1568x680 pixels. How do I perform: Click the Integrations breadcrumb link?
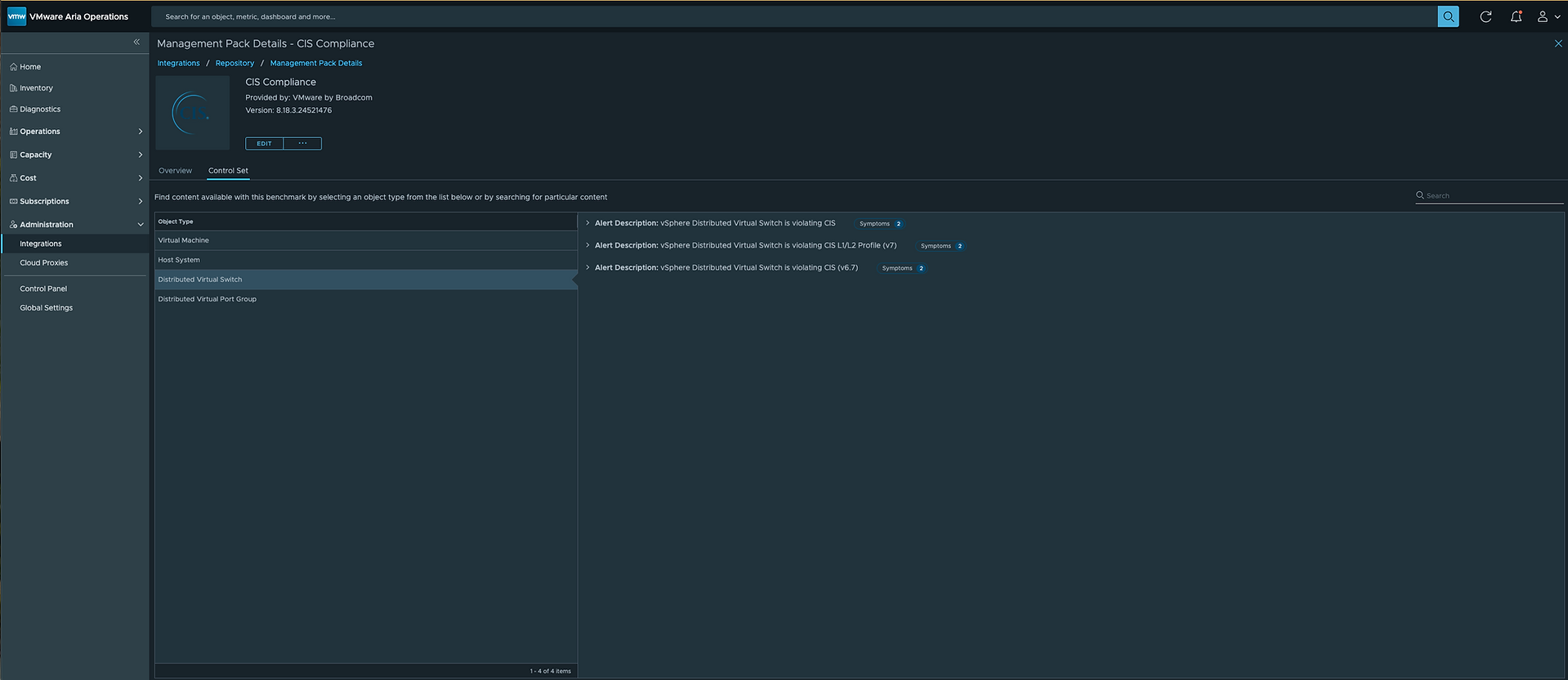178,63
